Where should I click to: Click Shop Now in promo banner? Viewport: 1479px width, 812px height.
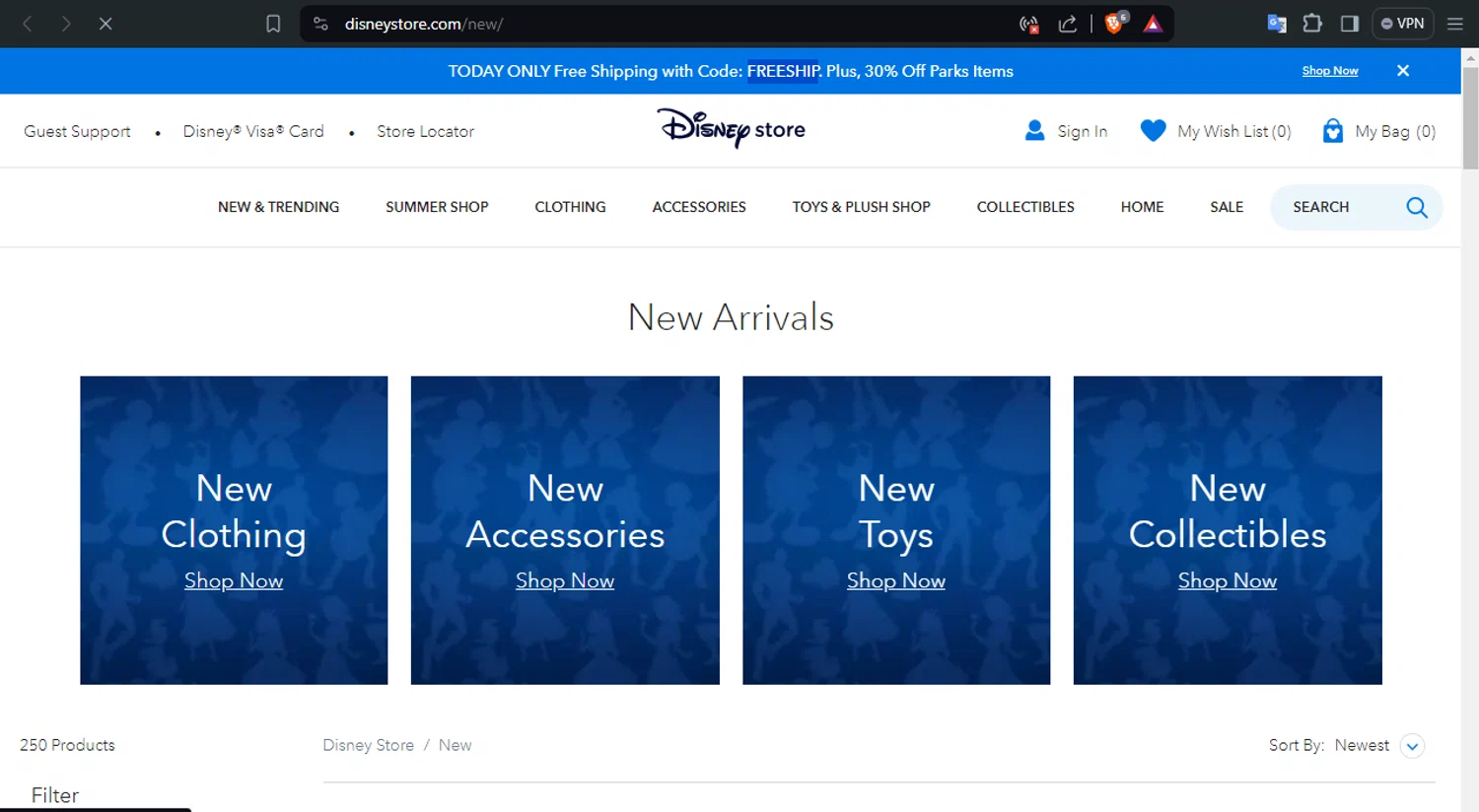[x=1330, y=71]
